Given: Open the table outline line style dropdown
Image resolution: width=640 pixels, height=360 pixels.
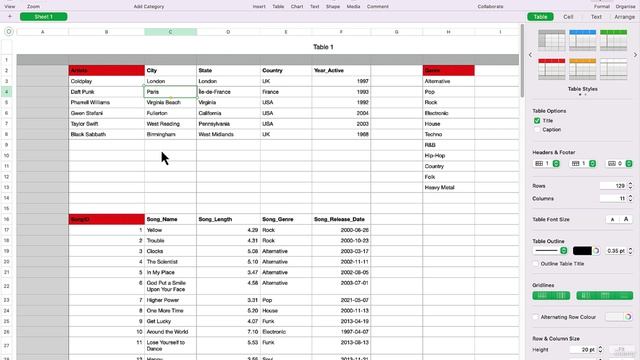Looking at the screenshot, I should (550, 251).
